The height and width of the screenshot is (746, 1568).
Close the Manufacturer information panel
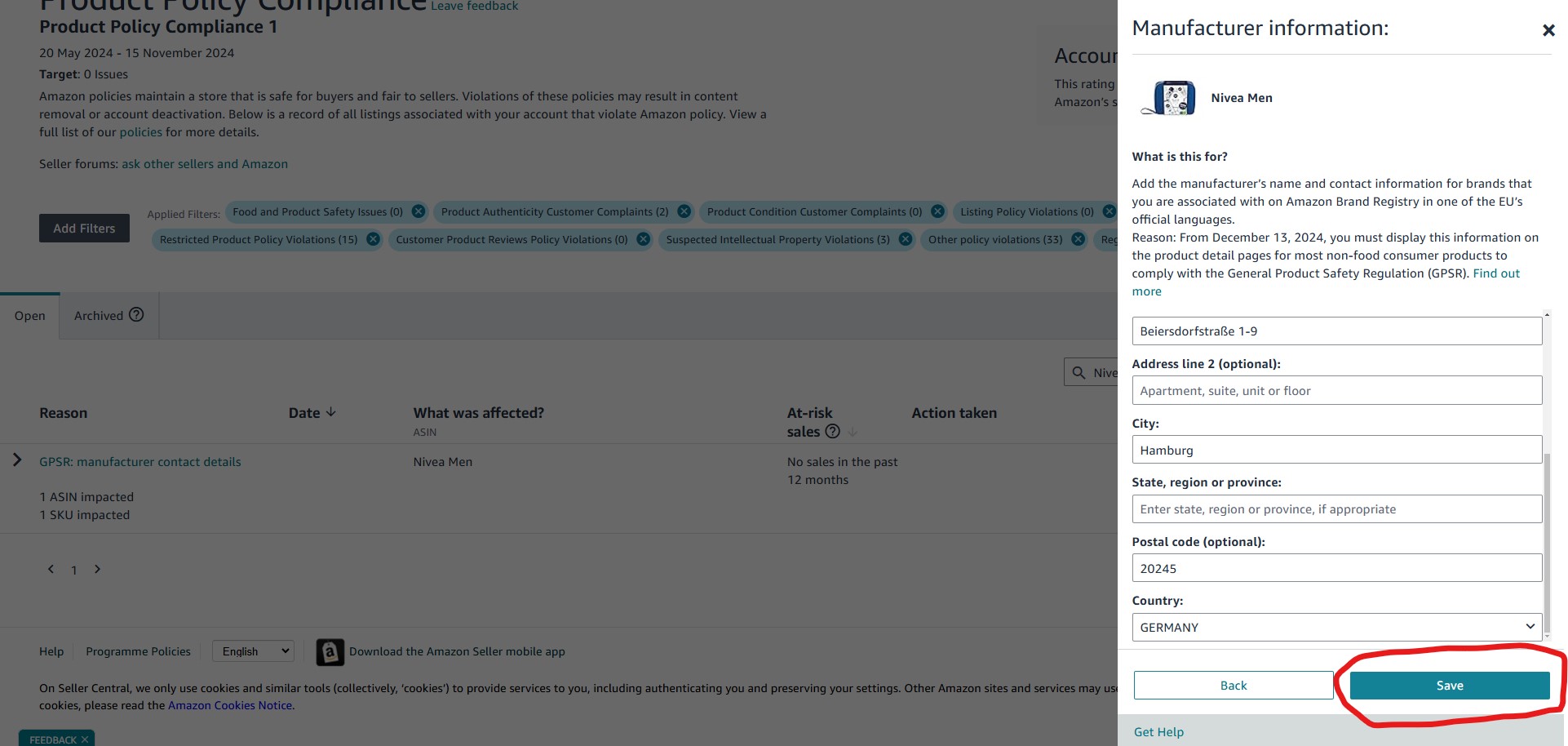[x=1548, y=30]
